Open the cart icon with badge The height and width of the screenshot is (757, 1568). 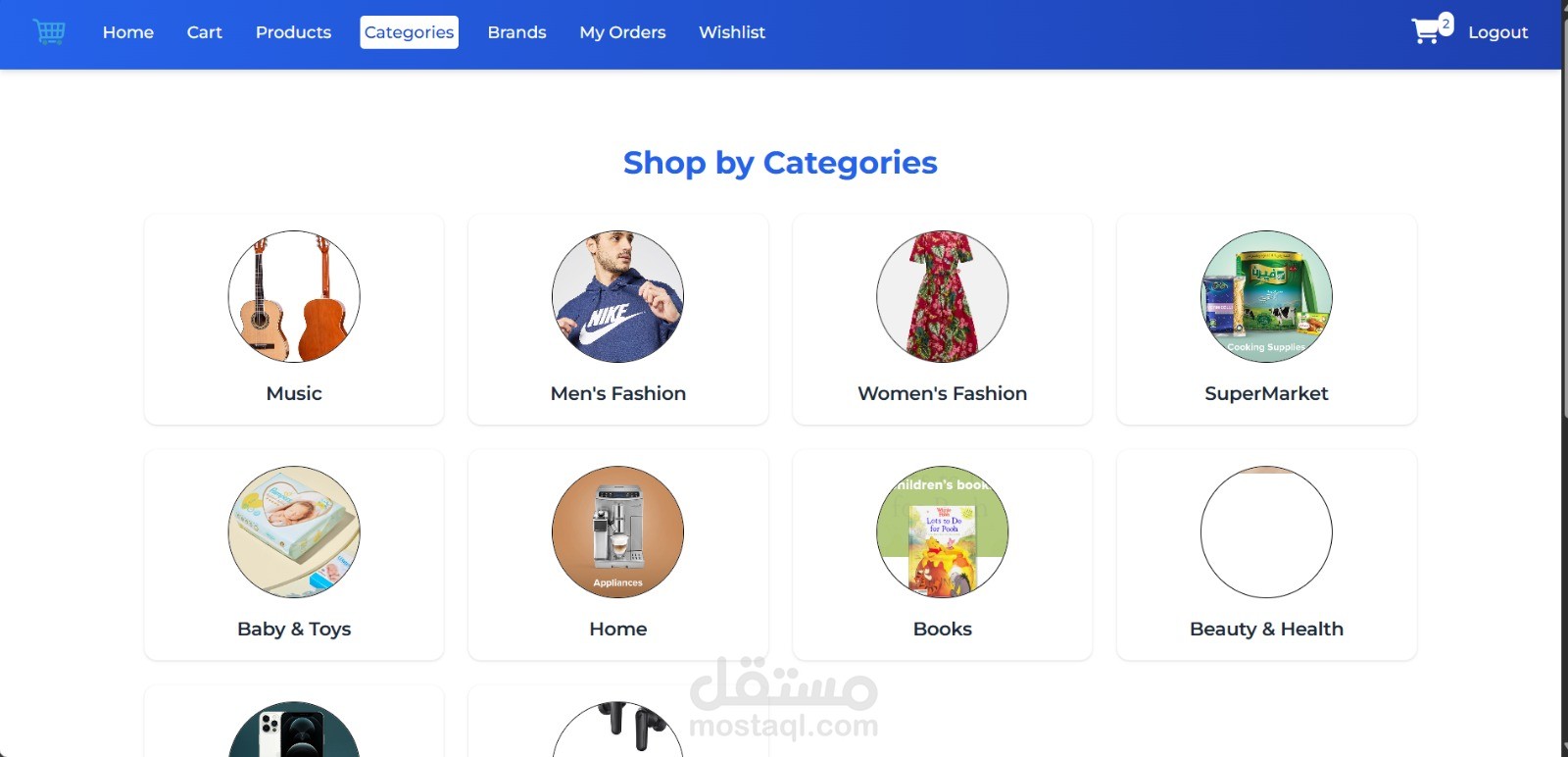1432,29
